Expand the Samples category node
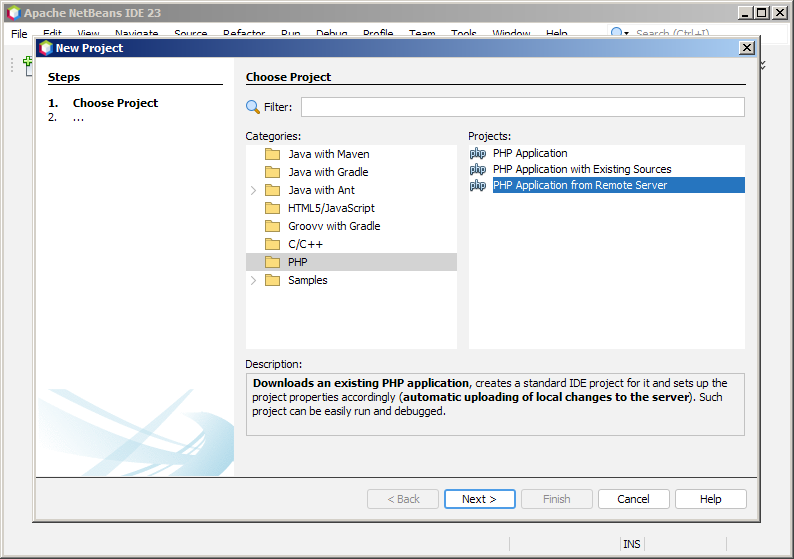Screen dimensions: 794x559 (x=253, y=280)
